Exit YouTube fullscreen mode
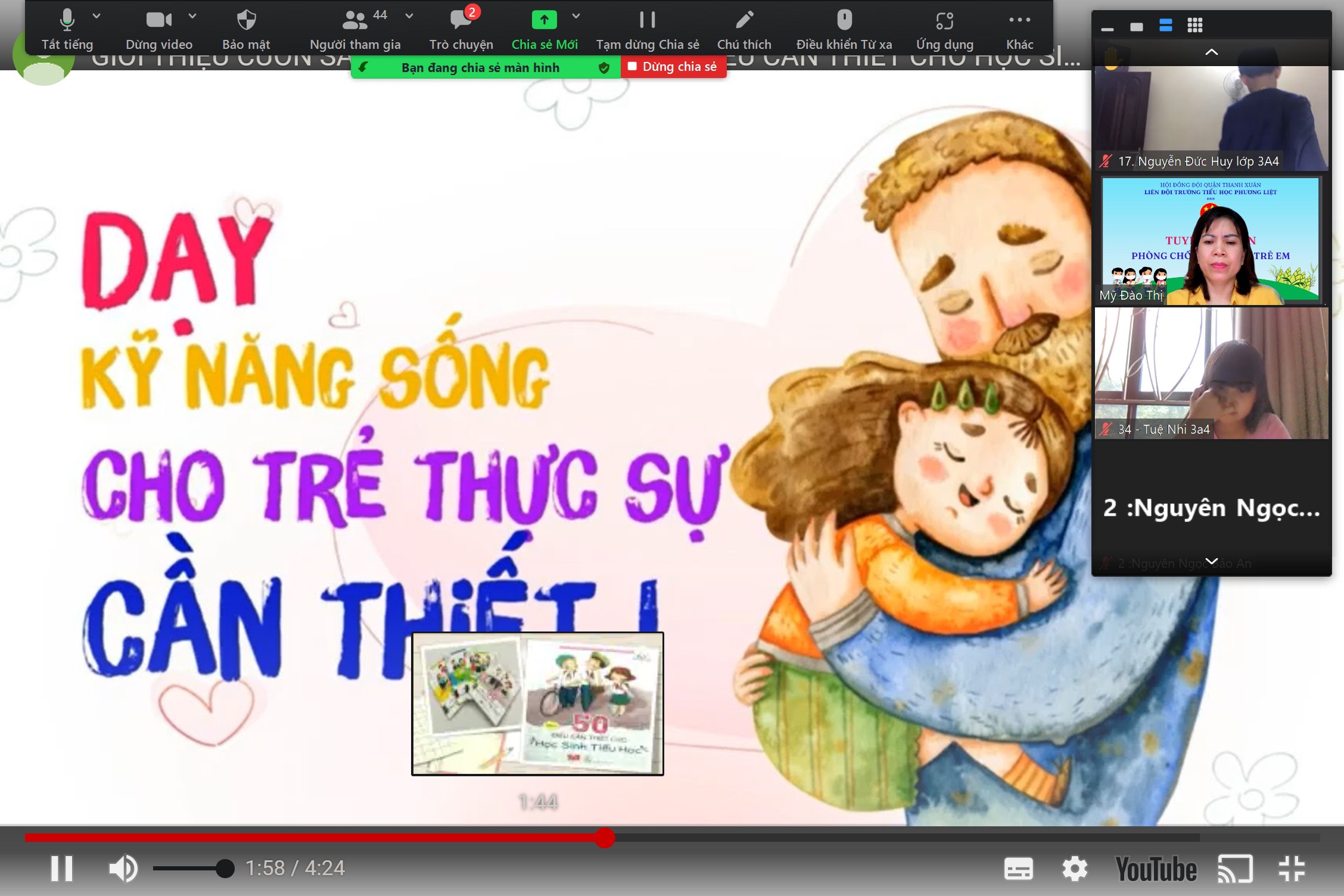This screenshot has width=1344, height=896. 1292,869
